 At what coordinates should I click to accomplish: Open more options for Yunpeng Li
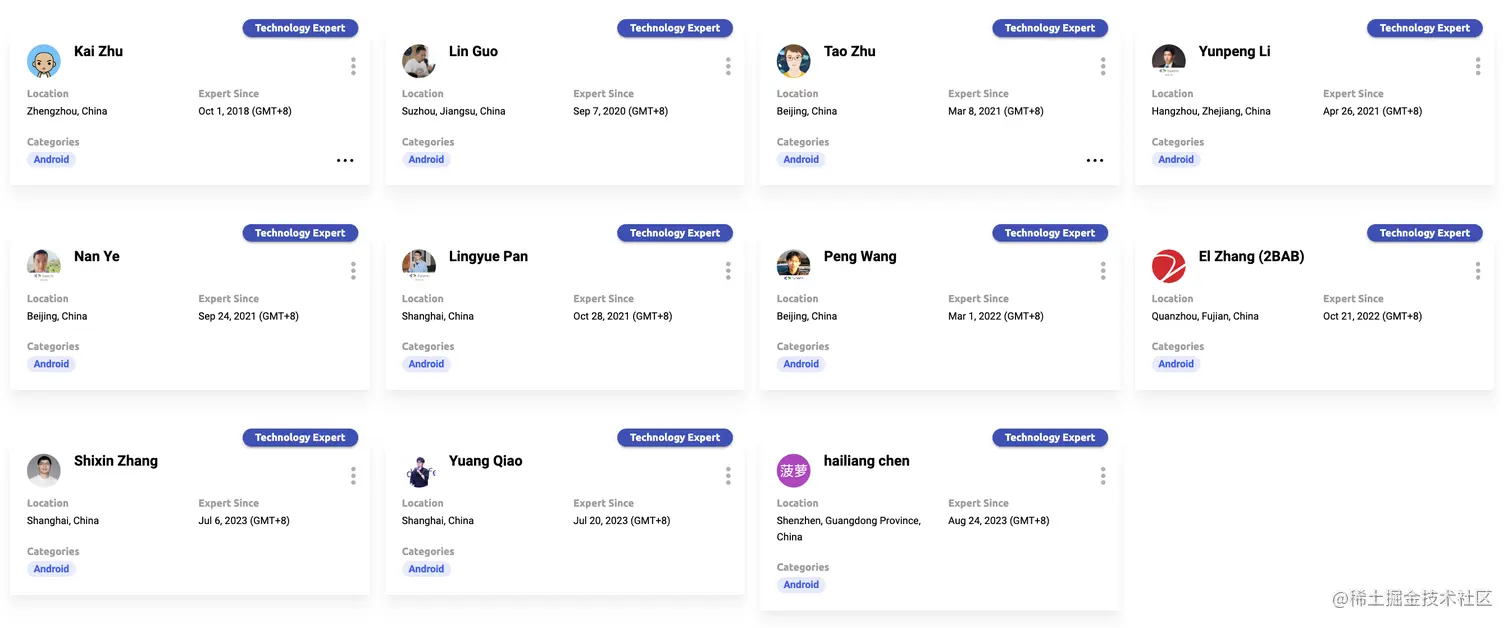pos(1478,66)
